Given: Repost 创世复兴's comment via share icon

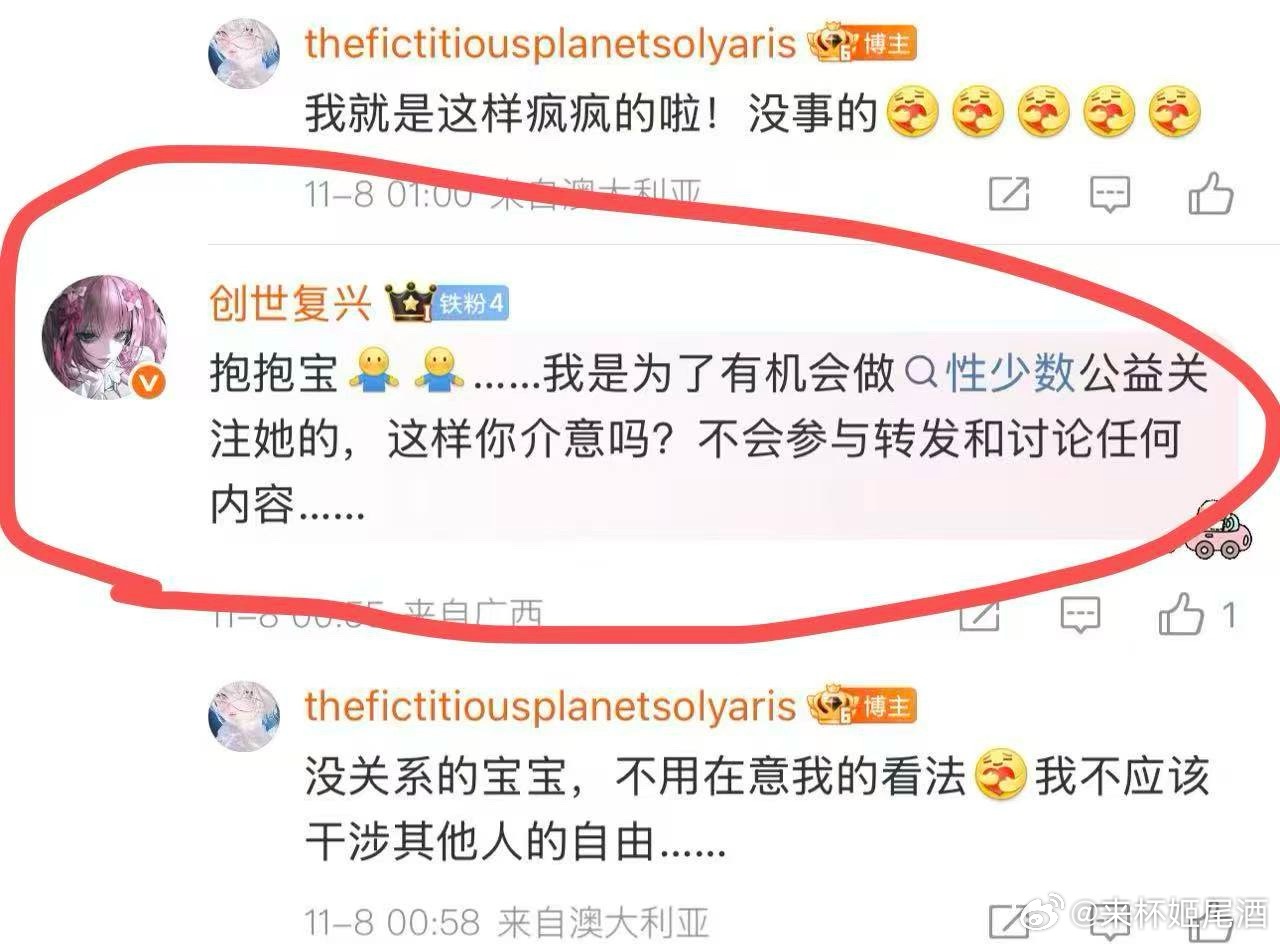Looking at the screenshot, I should pos(980,614).
